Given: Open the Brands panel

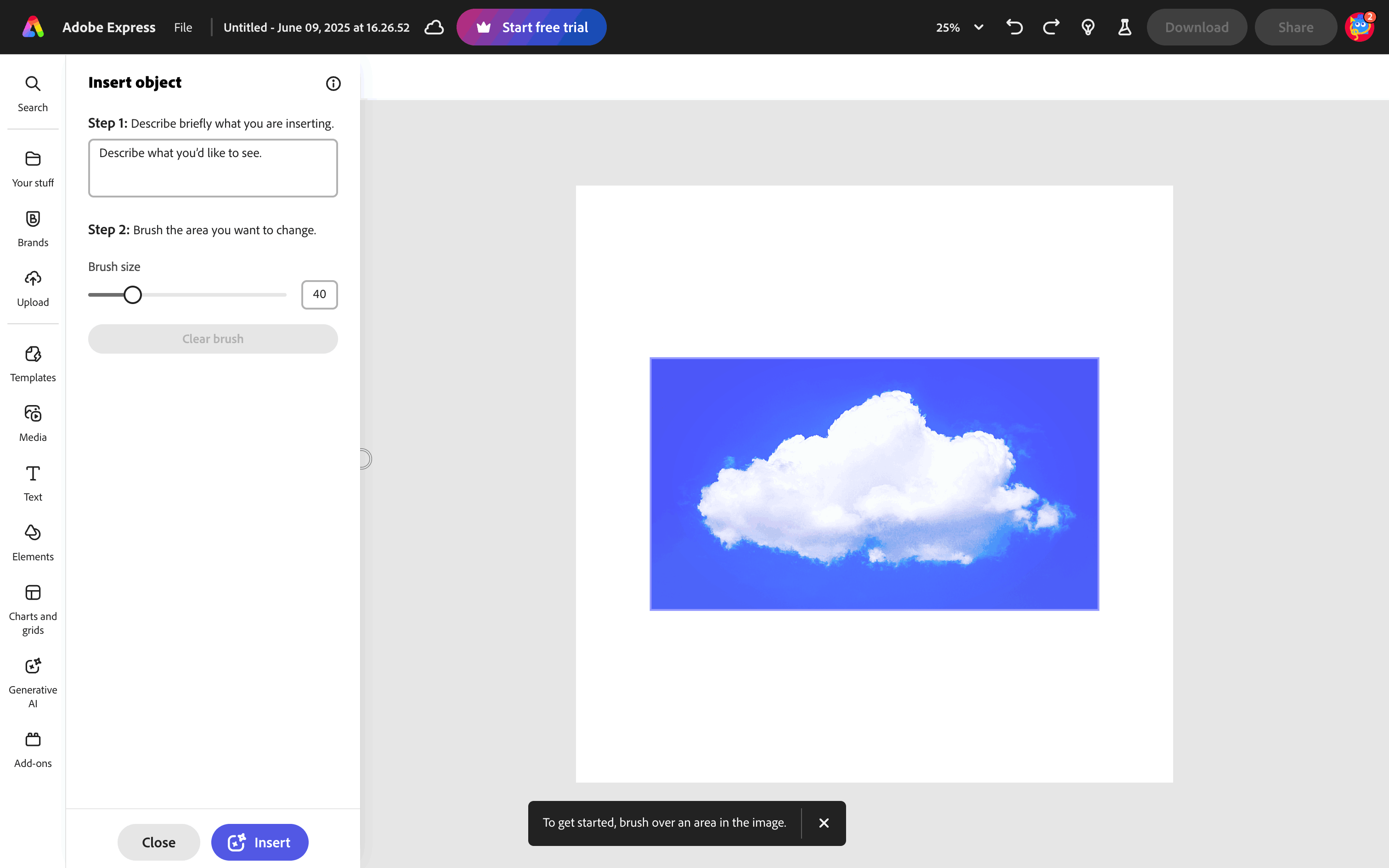Looking at the screenshot, I should pos(33,229).
